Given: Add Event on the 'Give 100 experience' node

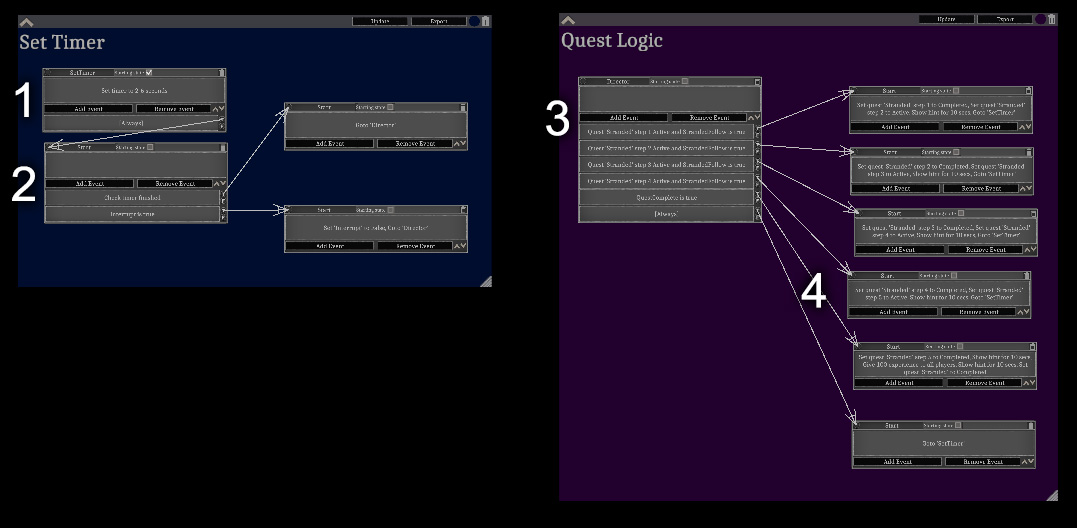Looking at the screenshot, I should coord(898,382).
